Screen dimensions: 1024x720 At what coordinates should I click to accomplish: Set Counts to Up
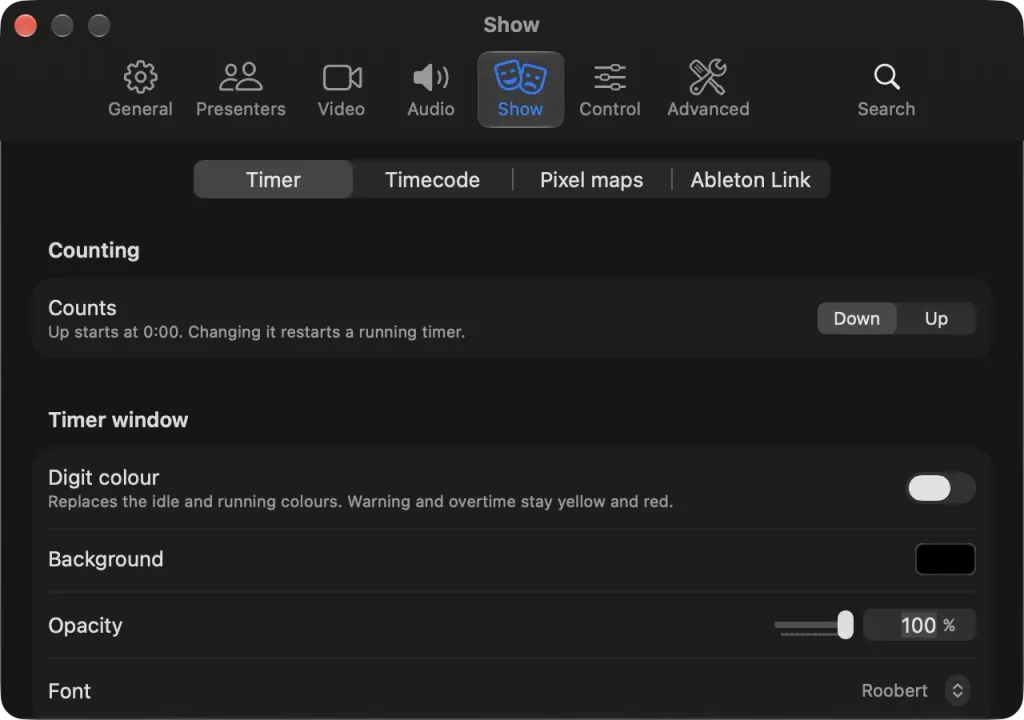(936, 319)
